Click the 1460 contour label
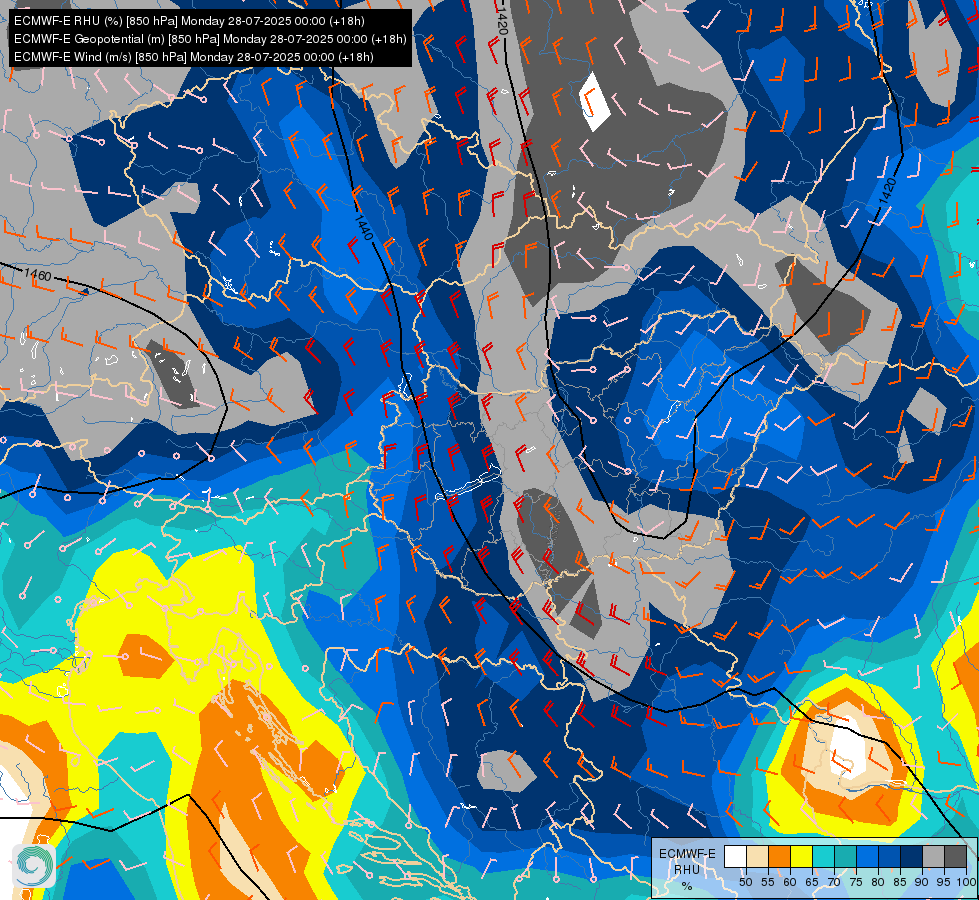Viewport: 979px width, 900px height. click(37, 274)
